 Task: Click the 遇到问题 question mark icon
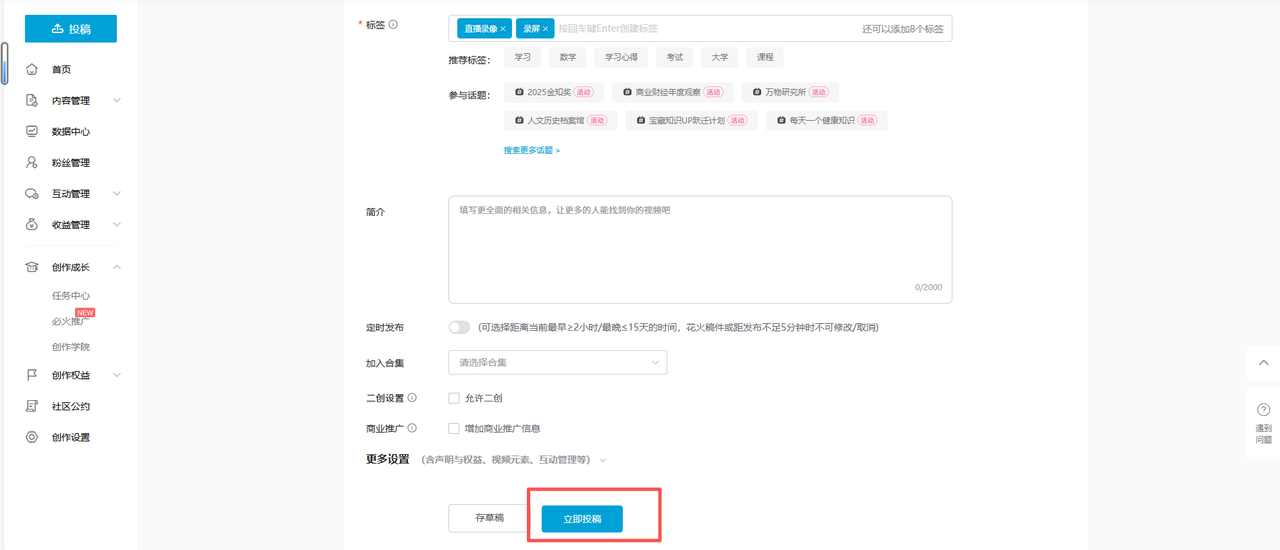(1263, 410)
